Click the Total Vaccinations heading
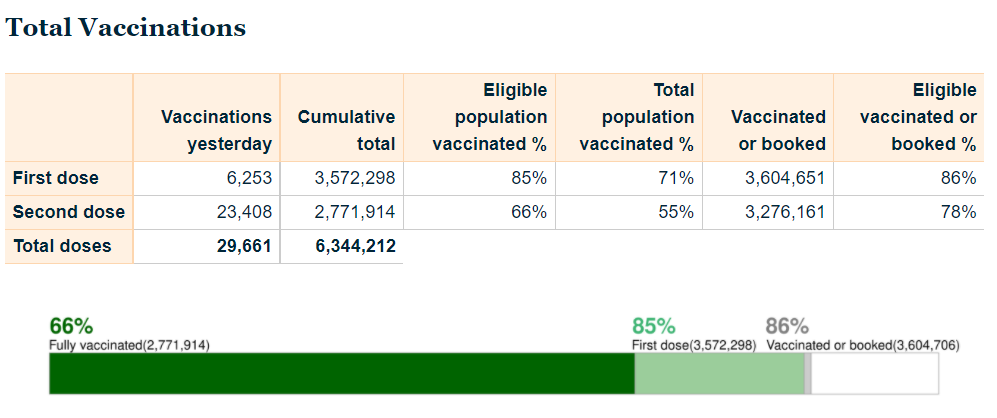The width and height of the screenshot is (997, 418). [x=126, y=28]
